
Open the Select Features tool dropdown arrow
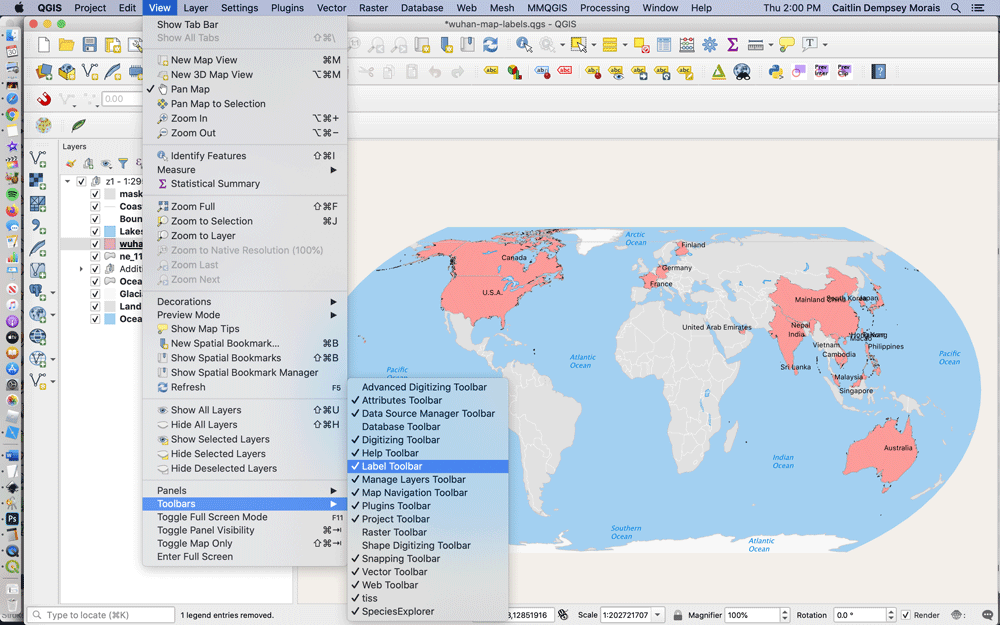point(594,45)
